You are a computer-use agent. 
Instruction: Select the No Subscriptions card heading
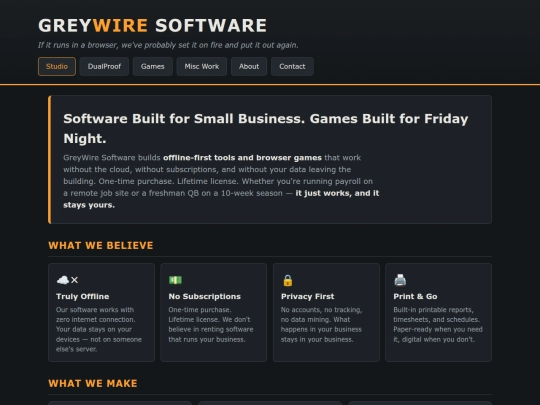(205, 297)
